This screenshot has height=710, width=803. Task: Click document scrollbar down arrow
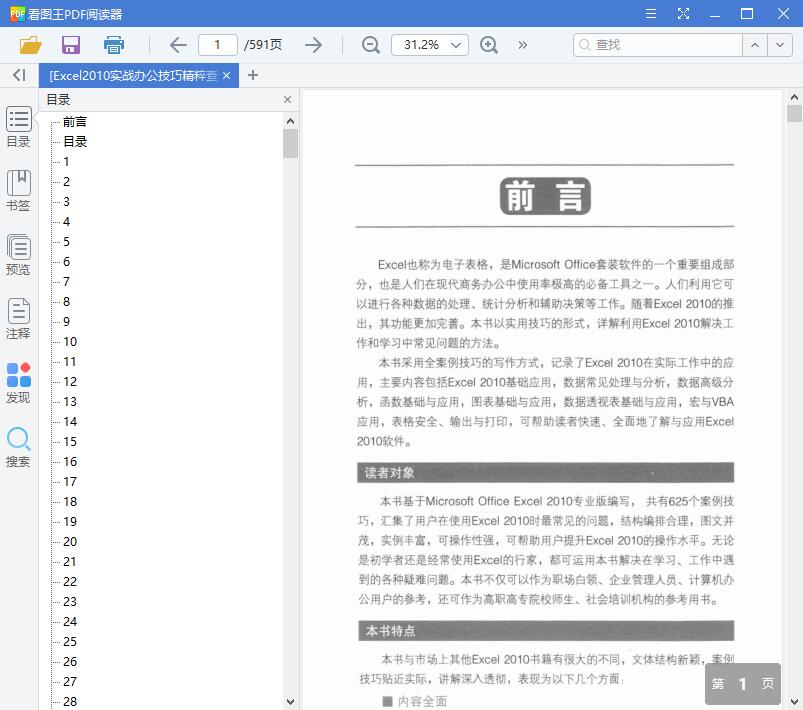[x=794, y=702]
